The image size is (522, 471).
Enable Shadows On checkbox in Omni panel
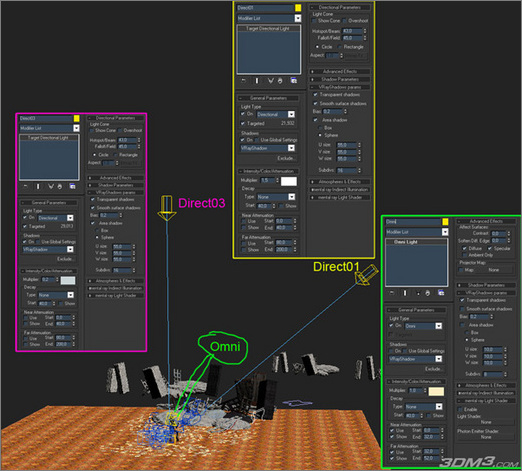[x=391, y=351]
